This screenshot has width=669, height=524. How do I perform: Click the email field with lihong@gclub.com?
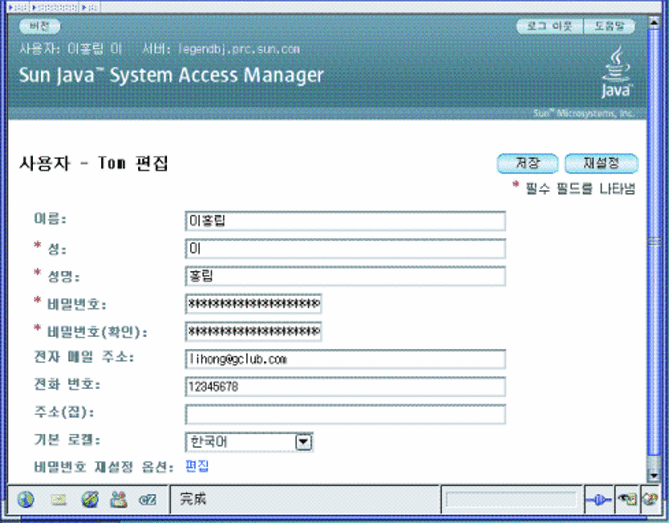pos(345,359)
